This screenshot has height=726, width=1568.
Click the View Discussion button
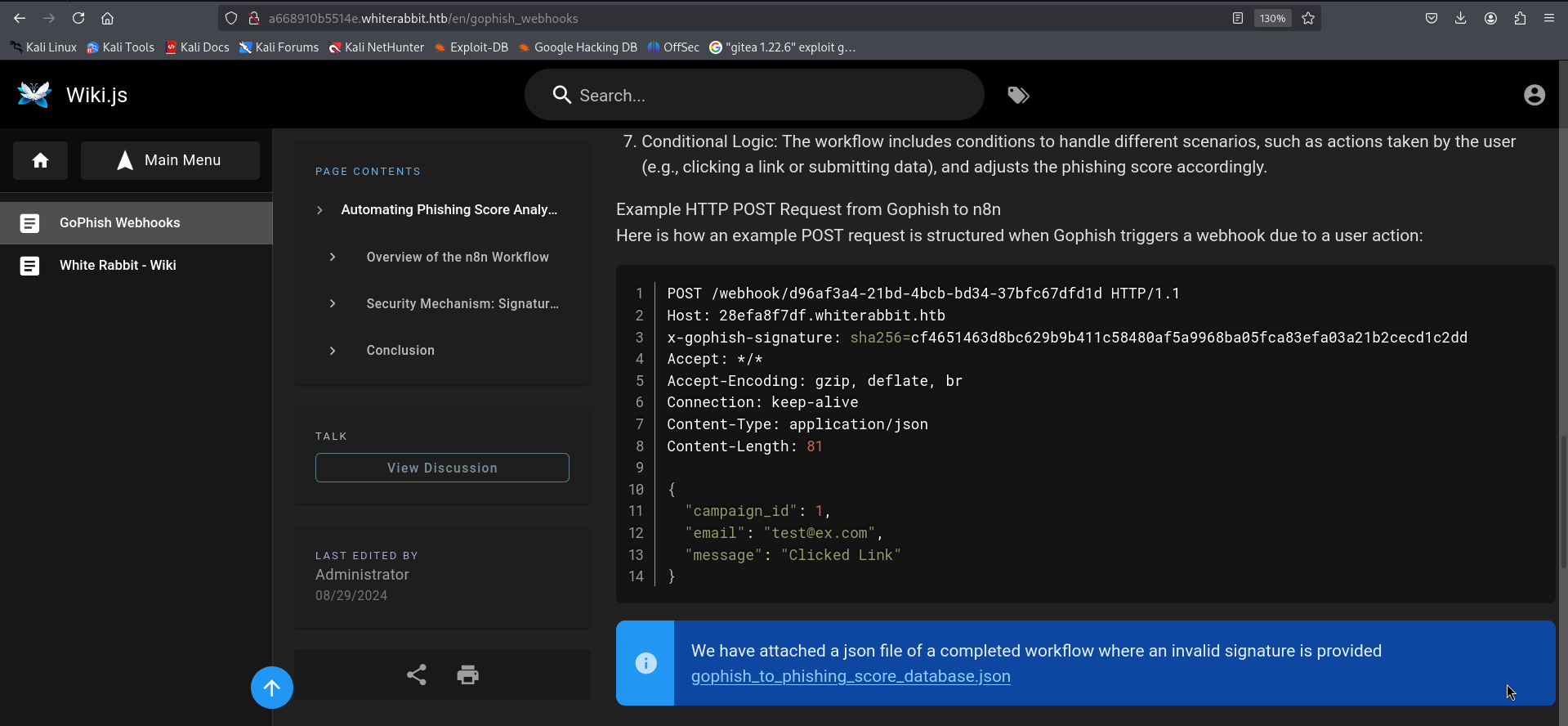(x=442, y=468)
